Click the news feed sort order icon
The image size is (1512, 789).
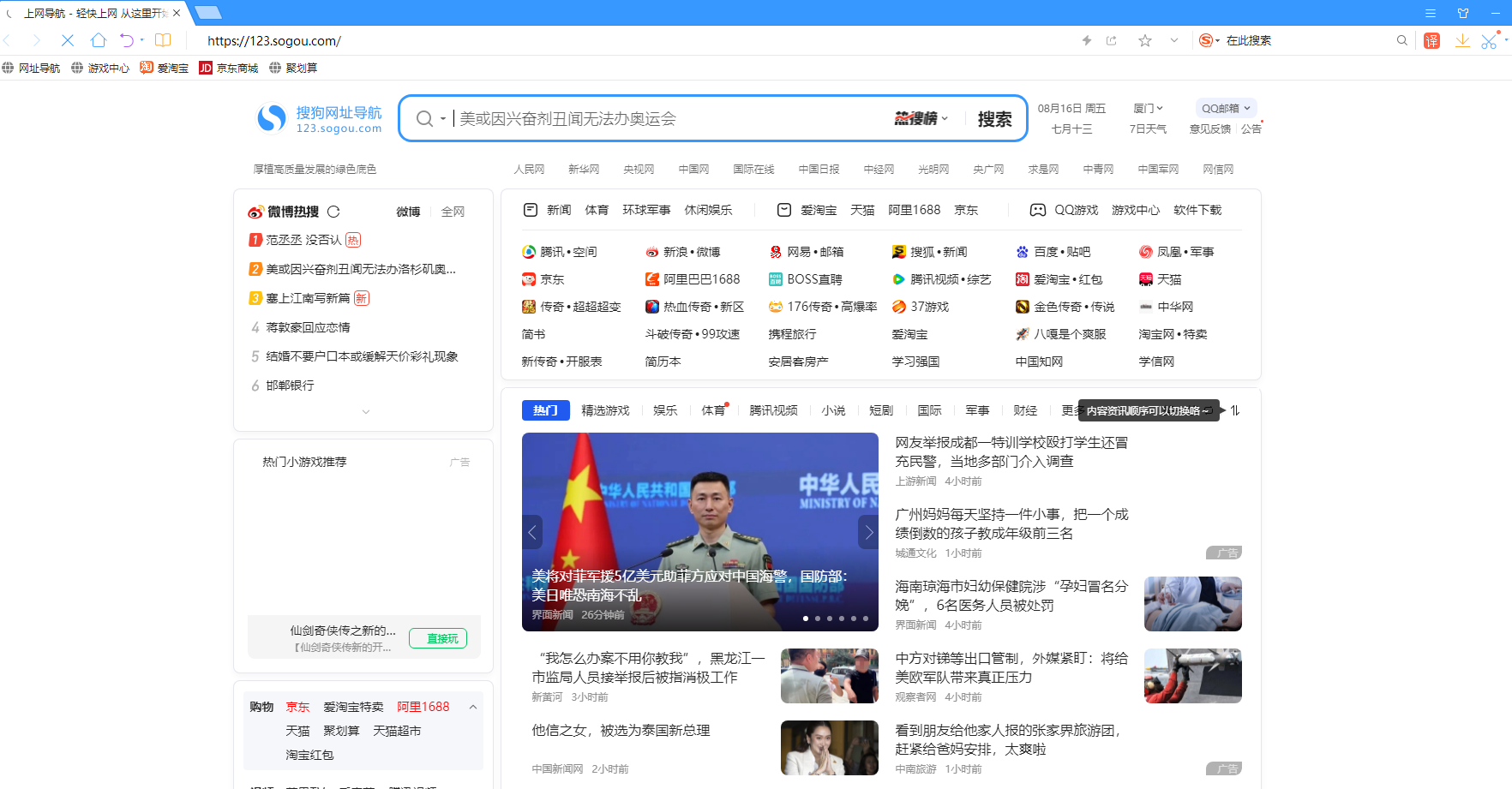1235,410
